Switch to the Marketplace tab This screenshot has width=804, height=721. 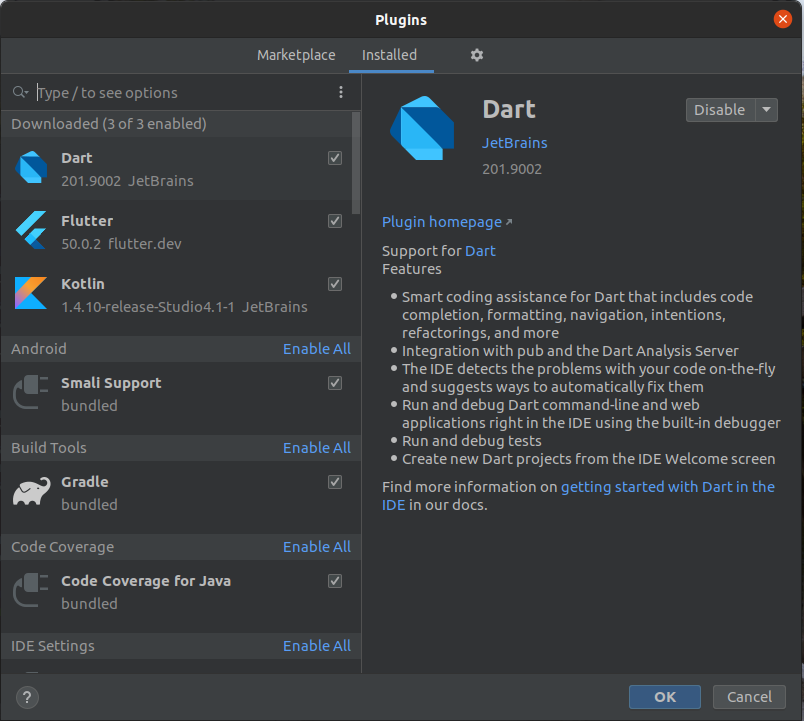[x=296, y=55]
